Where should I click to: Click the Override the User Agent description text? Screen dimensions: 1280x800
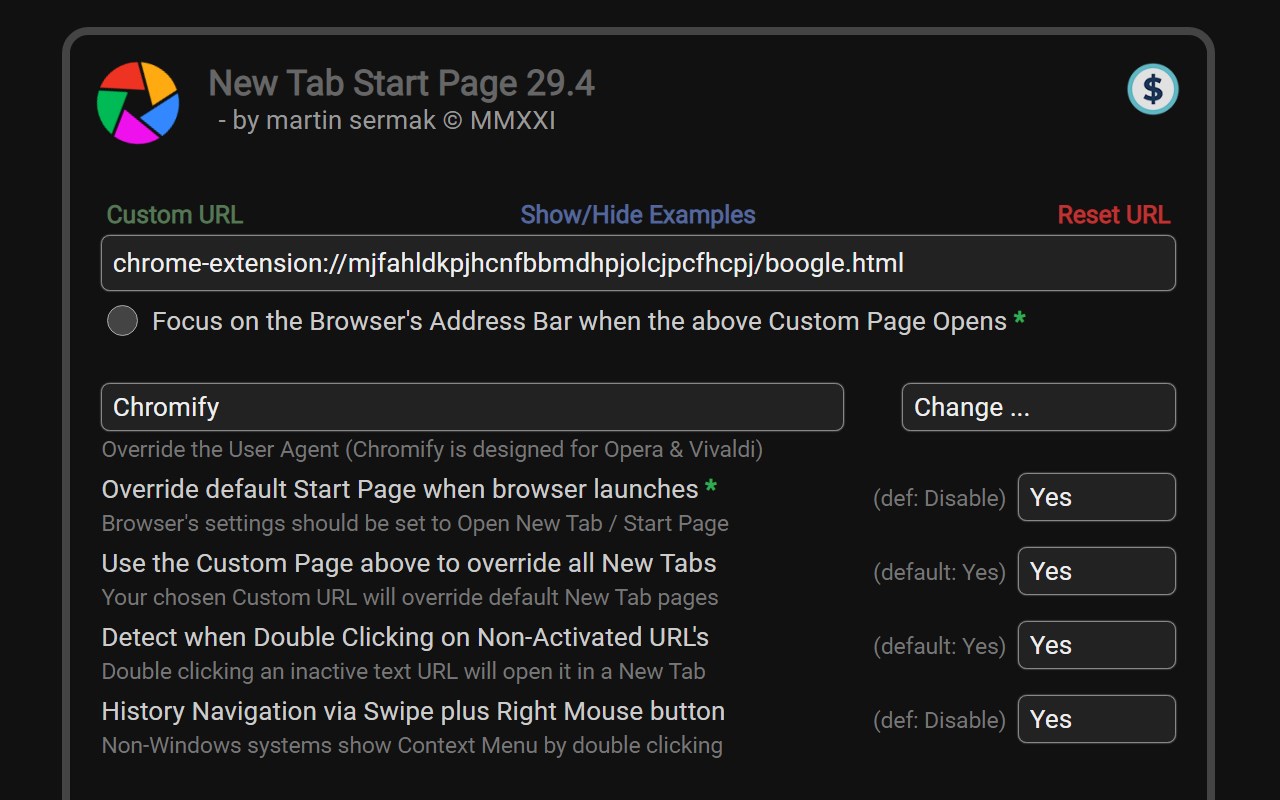pos(432,449)
